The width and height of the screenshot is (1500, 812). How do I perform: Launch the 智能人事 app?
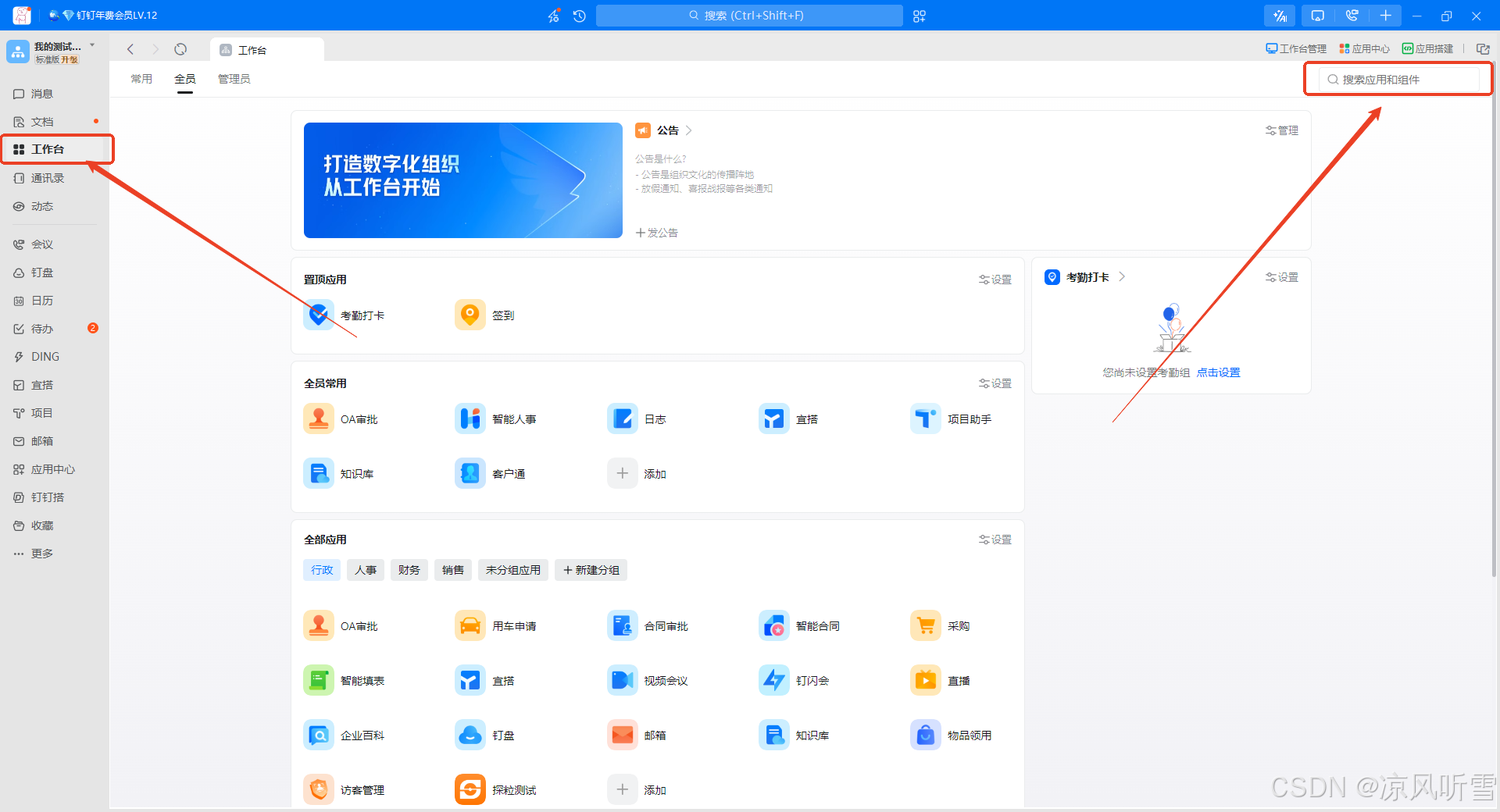(x=495, y=419)
